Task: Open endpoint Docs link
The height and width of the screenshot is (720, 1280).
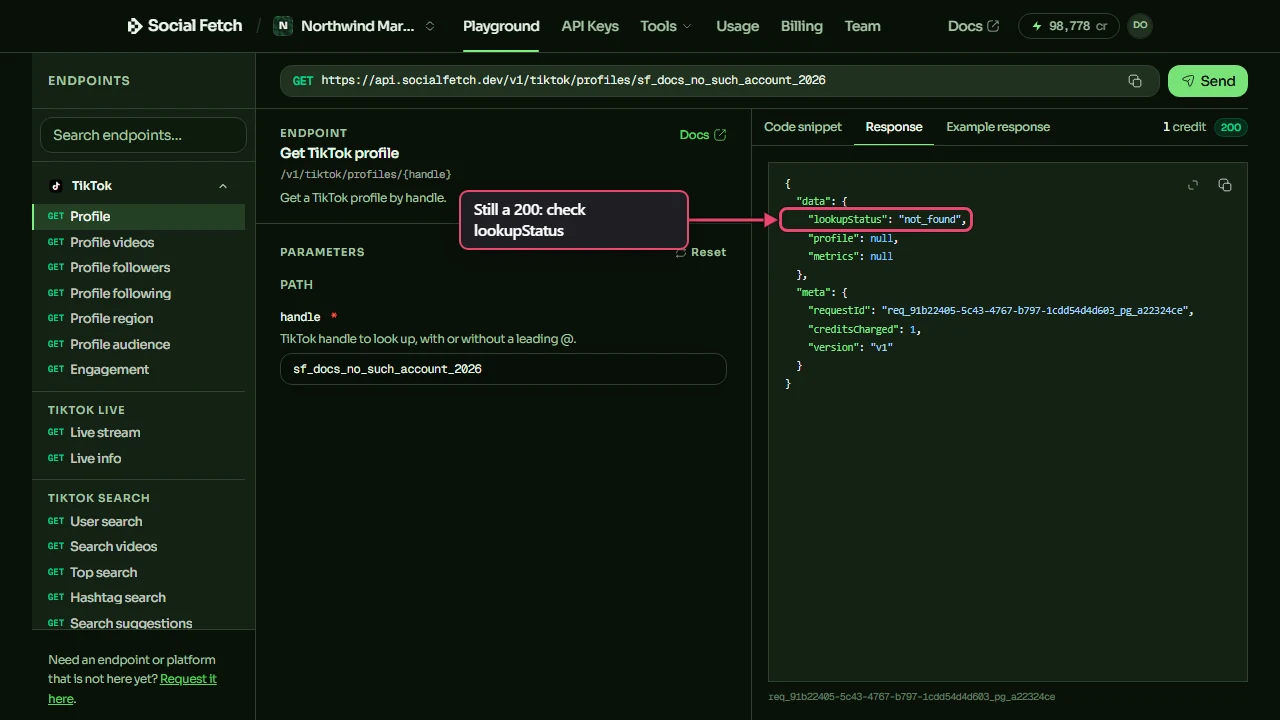Action: coord(703,135)
